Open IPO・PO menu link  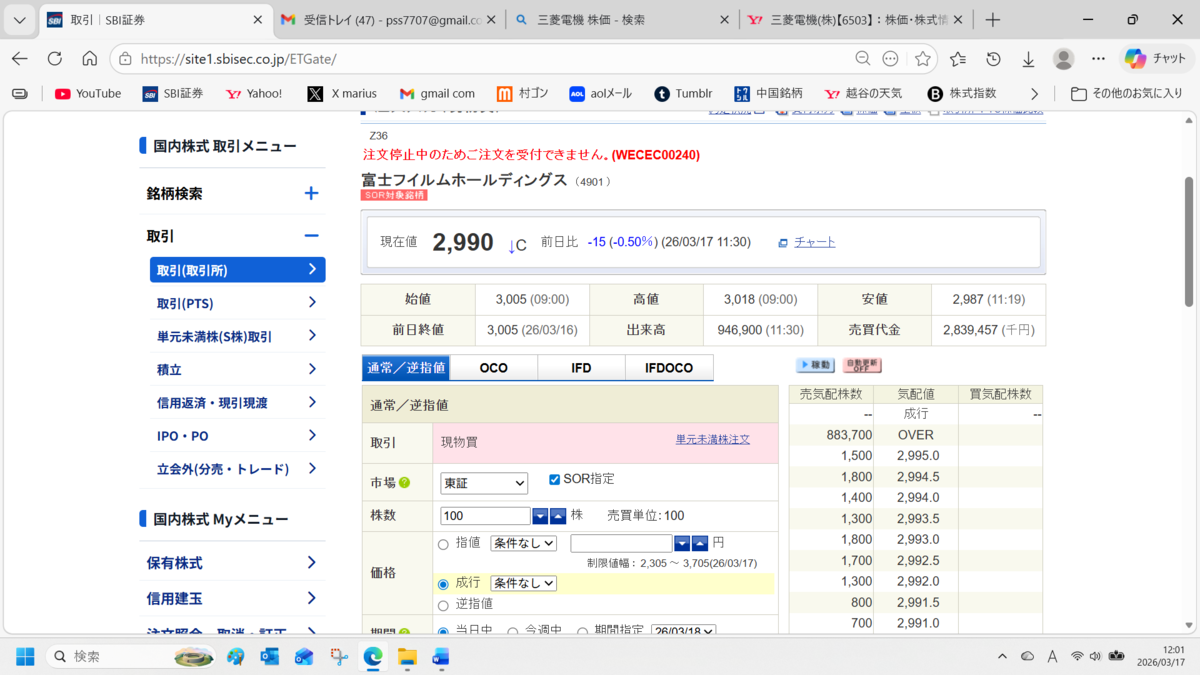pyautogui.click(x=237, y=435)
